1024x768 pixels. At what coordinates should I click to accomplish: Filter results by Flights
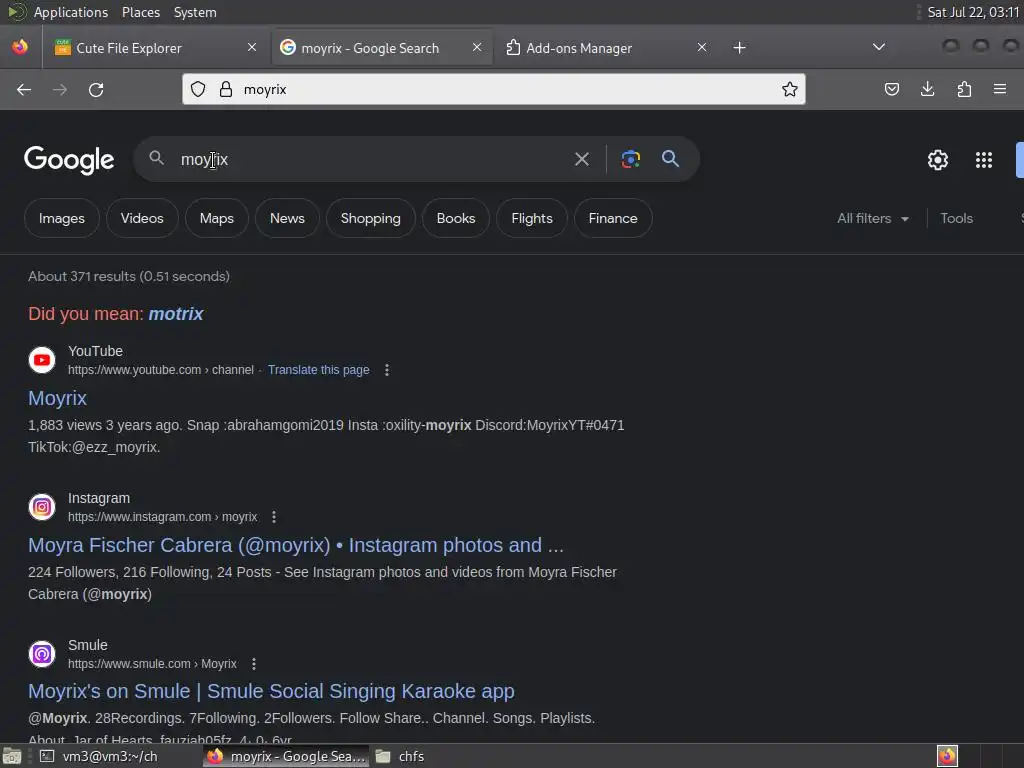pos(532,218)
